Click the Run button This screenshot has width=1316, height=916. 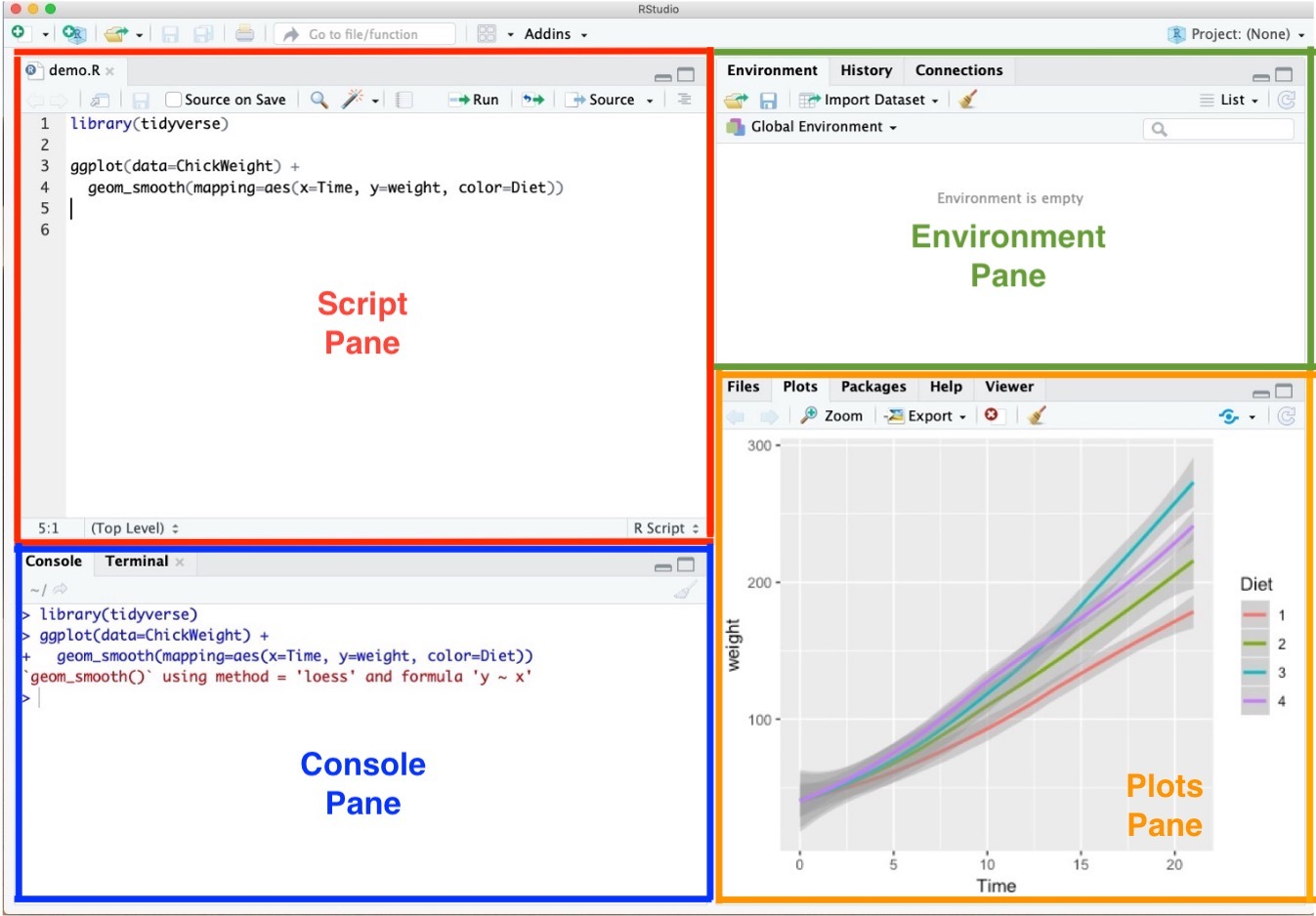[474, 100]
